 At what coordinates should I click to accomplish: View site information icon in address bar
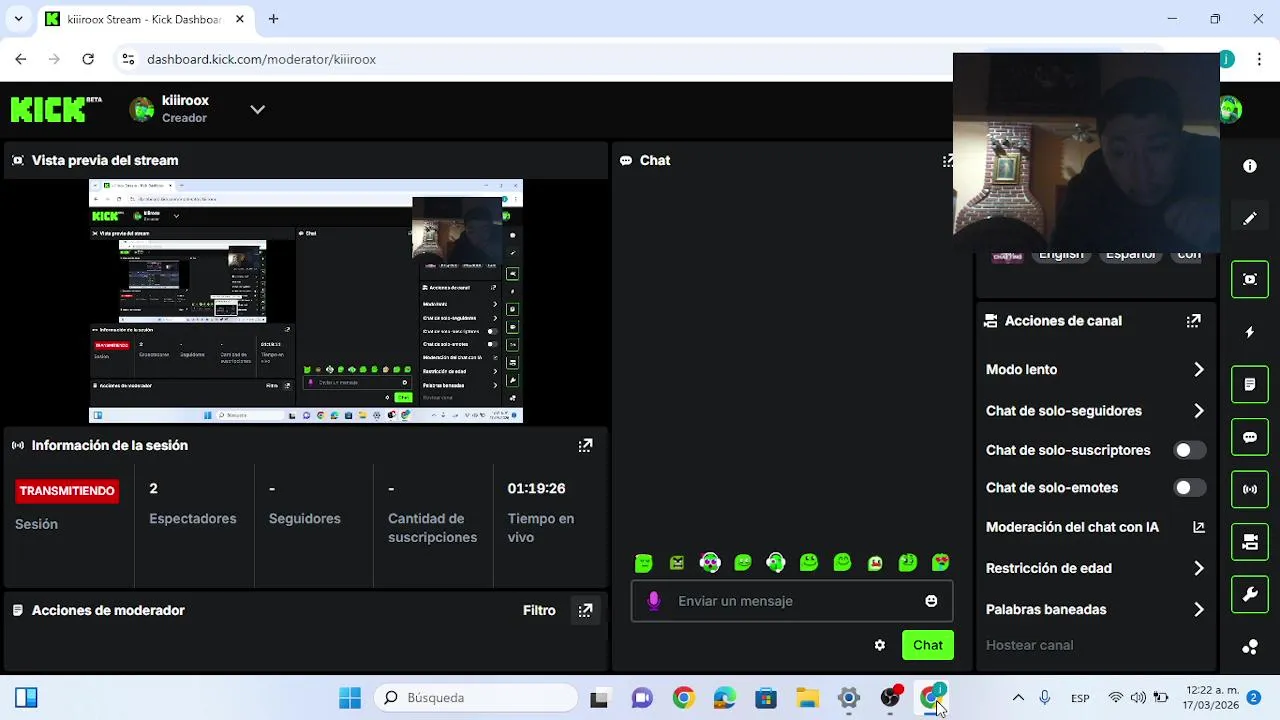tap(128, 59)
